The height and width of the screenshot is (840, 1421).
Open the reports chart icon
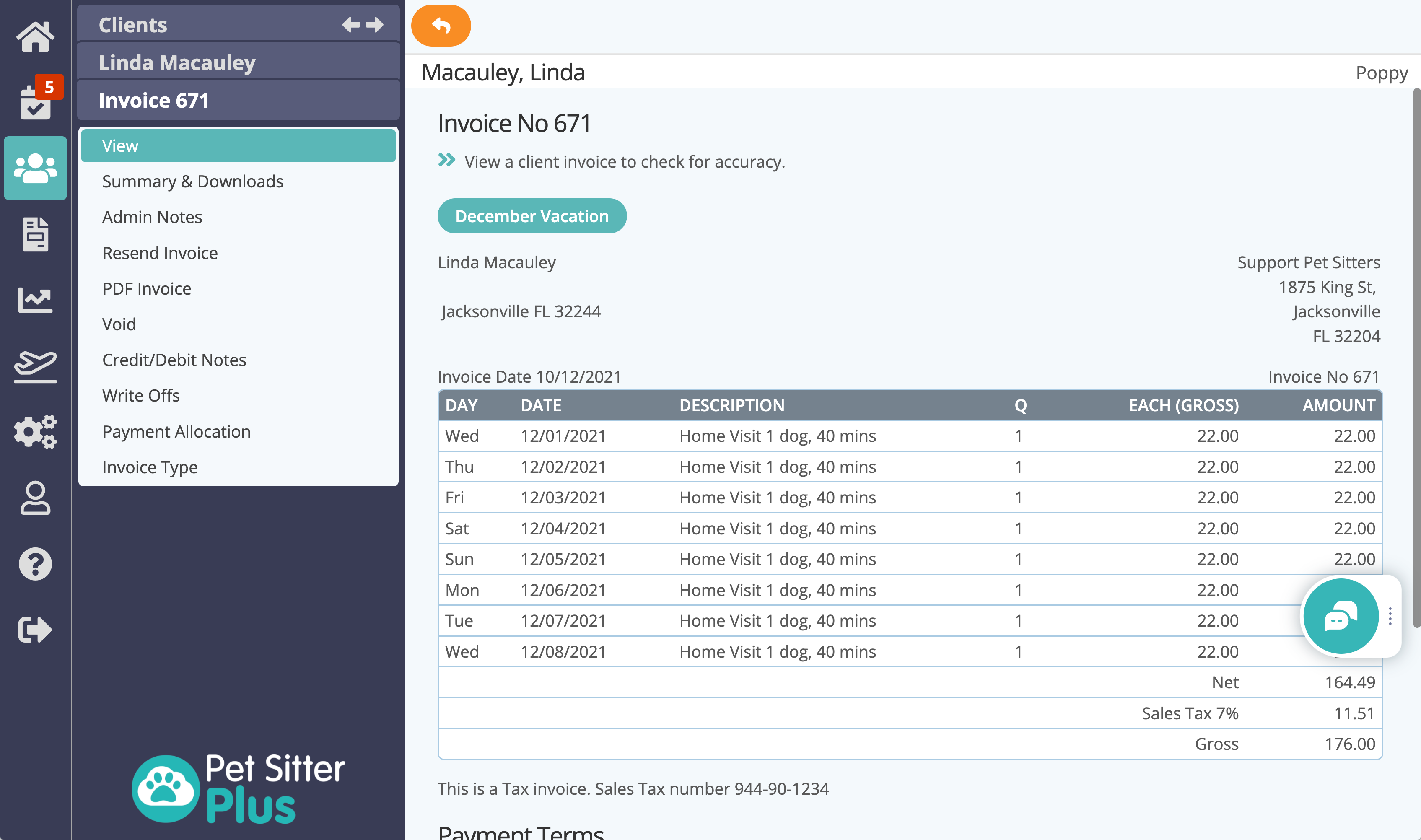pos(35,299)
